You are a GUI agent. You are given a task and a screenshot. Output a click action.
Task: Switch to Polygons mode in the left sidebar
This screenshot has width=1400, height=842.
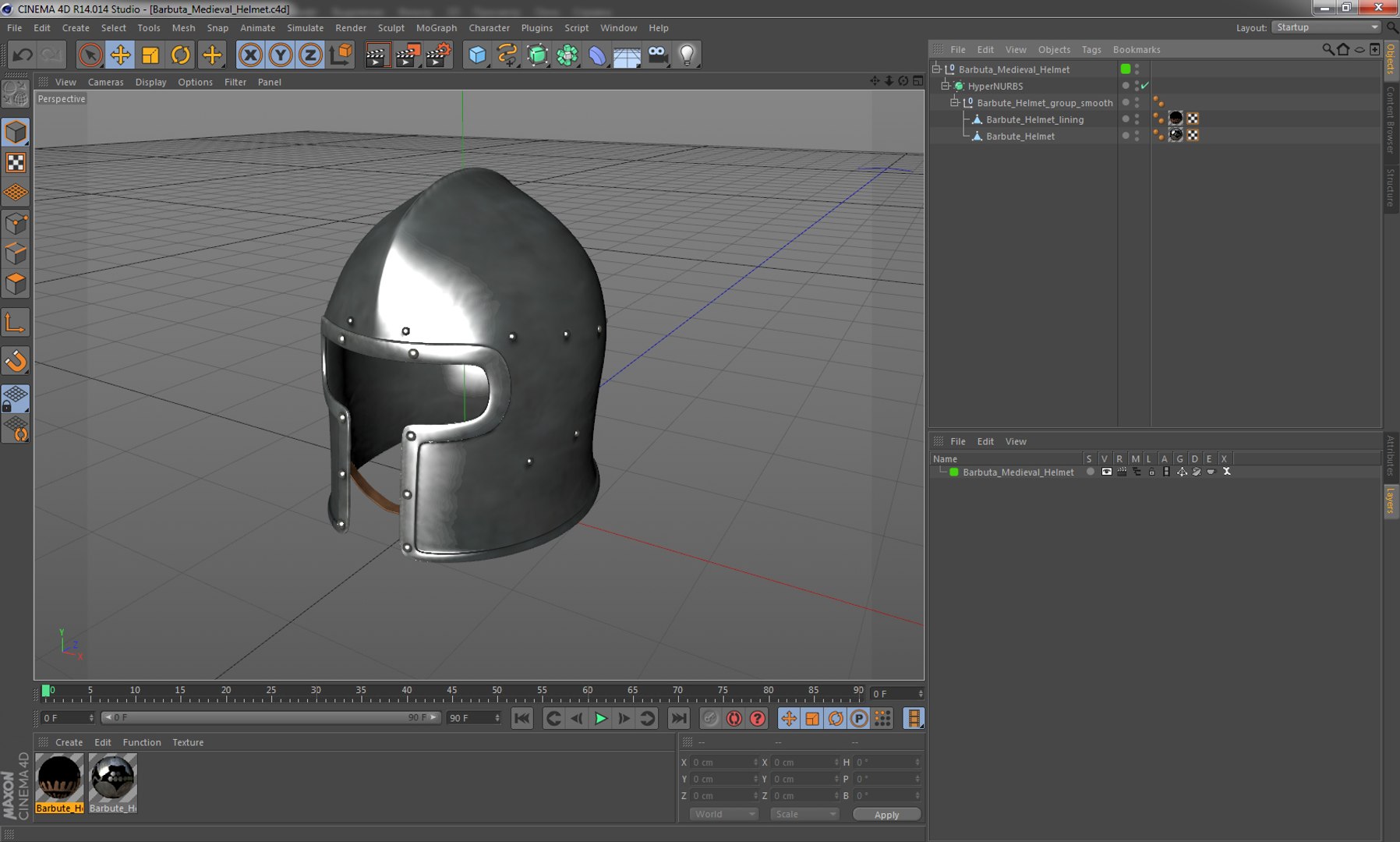pyautogui.click(x=16, y=284)
